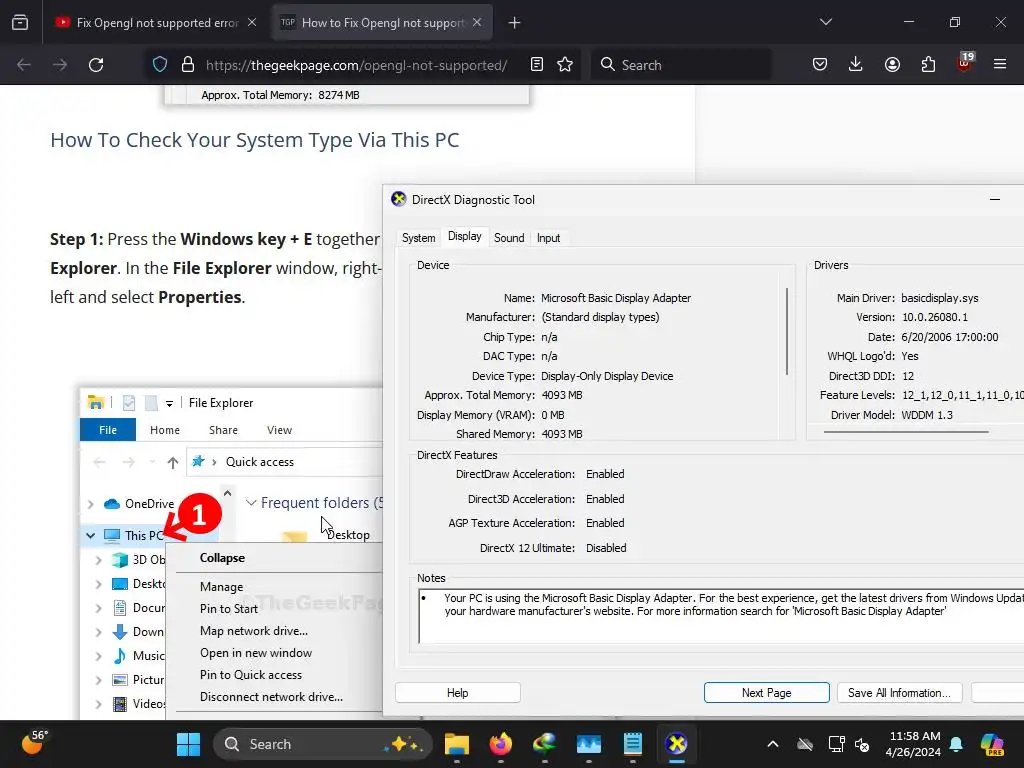Open Firefox from the taskbar

click(501, 744)
